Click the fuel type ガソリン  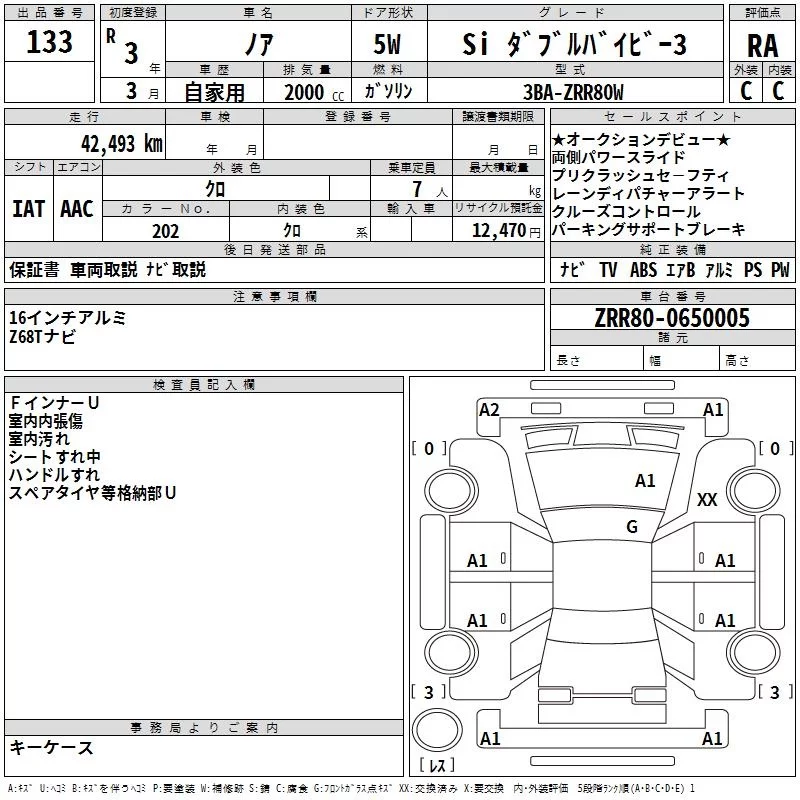point(388,91)
